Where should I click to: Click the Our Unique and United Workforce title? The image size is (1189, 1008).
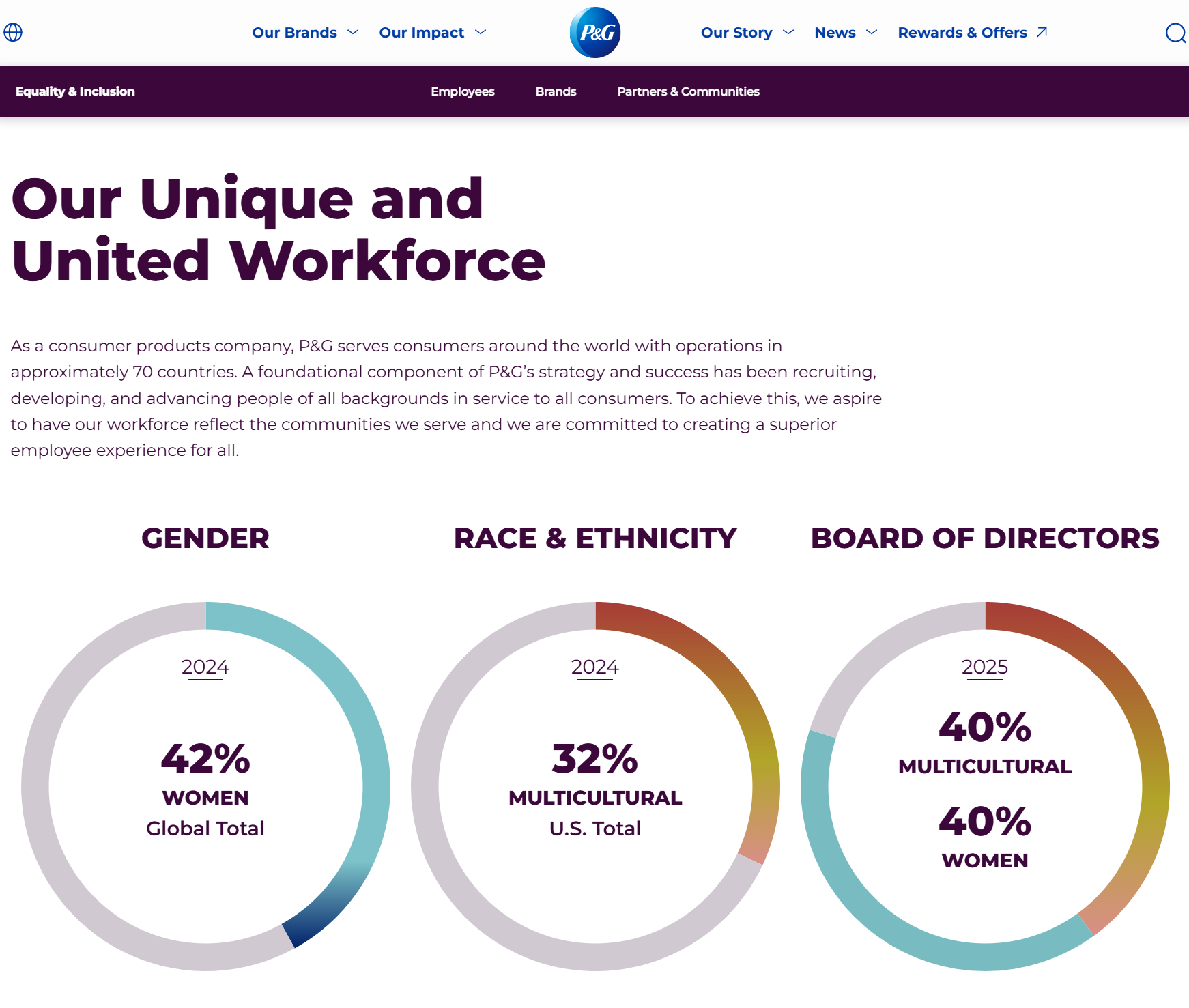(x=278, y=229)
